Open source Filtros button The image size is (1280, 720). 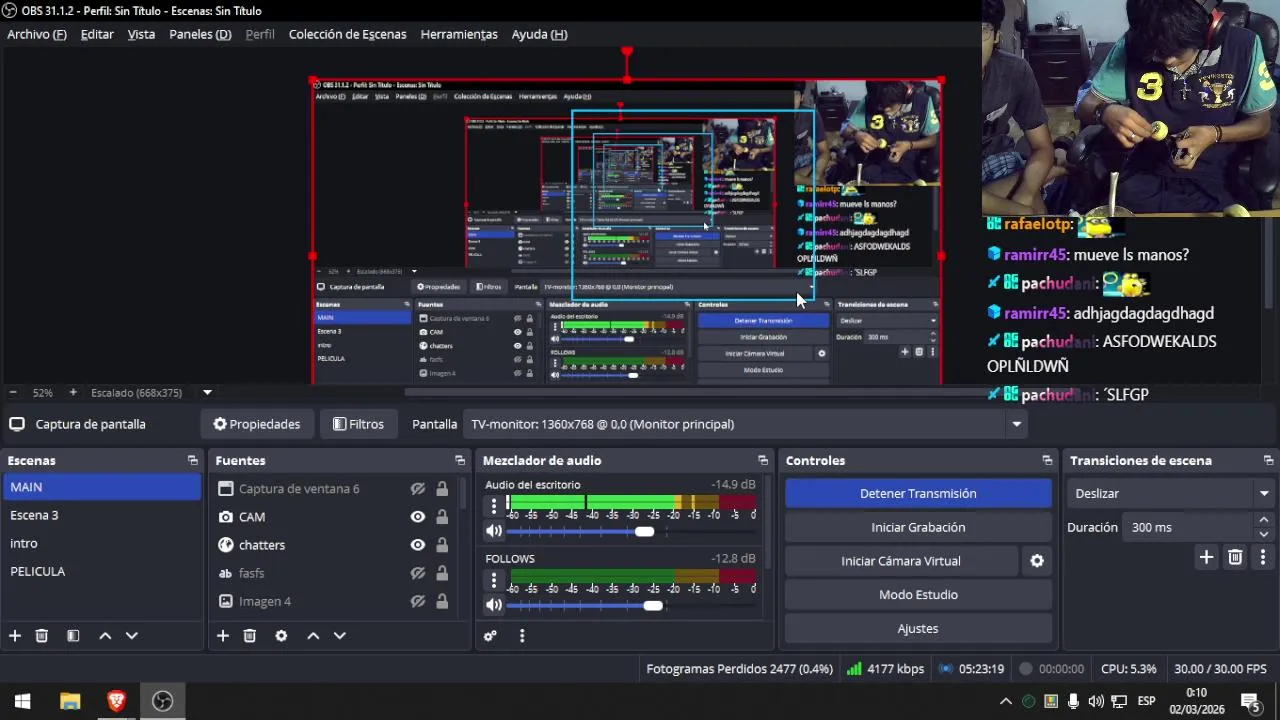[358, 424]
